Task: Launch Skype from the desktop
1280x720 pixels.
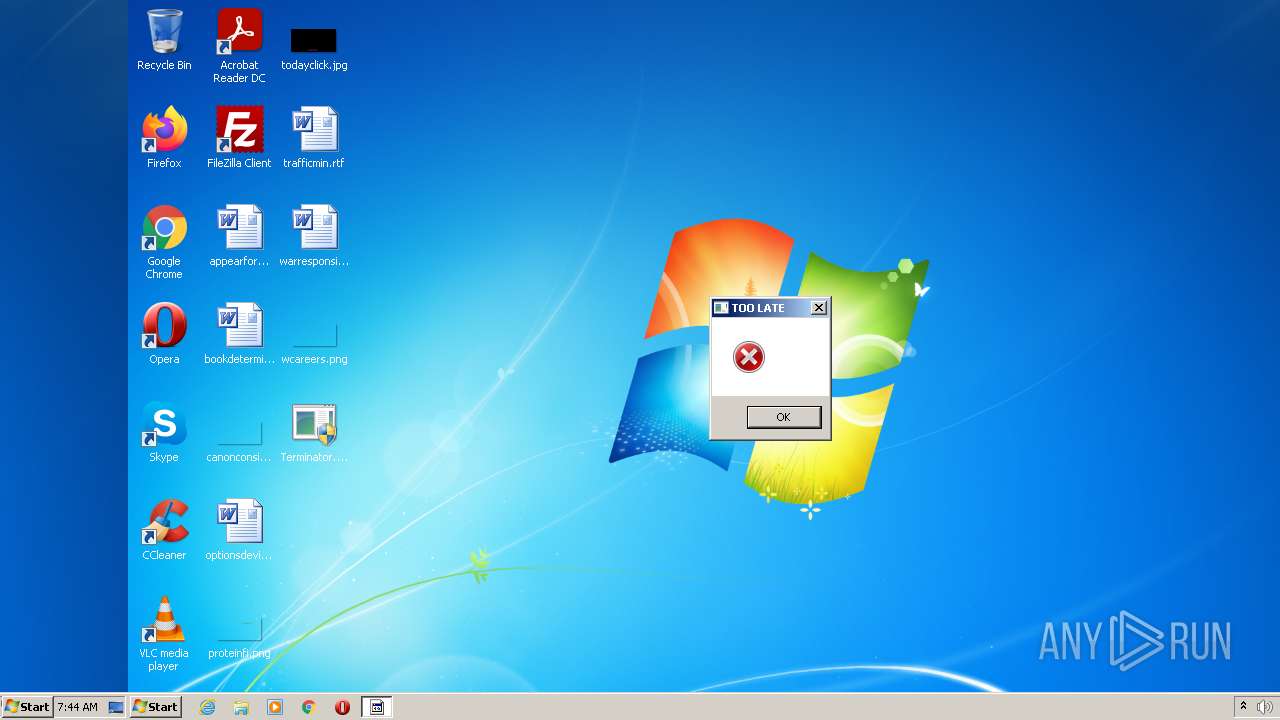Action: click(x=164, y=432)
